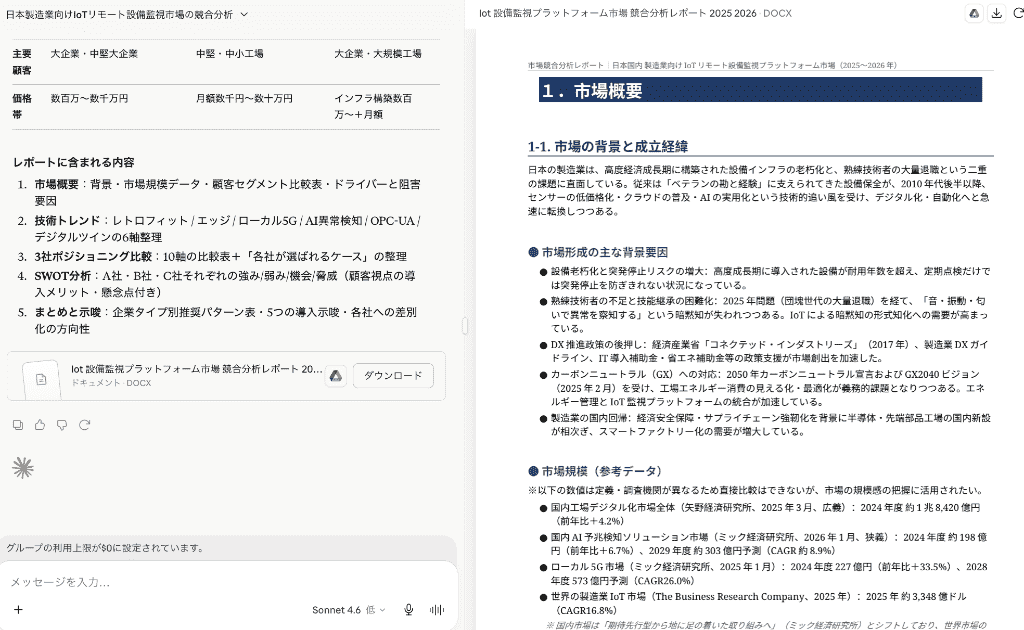Viewport: 1024px width, 630px height.
Task: Give thumbs down feedback on response
Action: 62,425
